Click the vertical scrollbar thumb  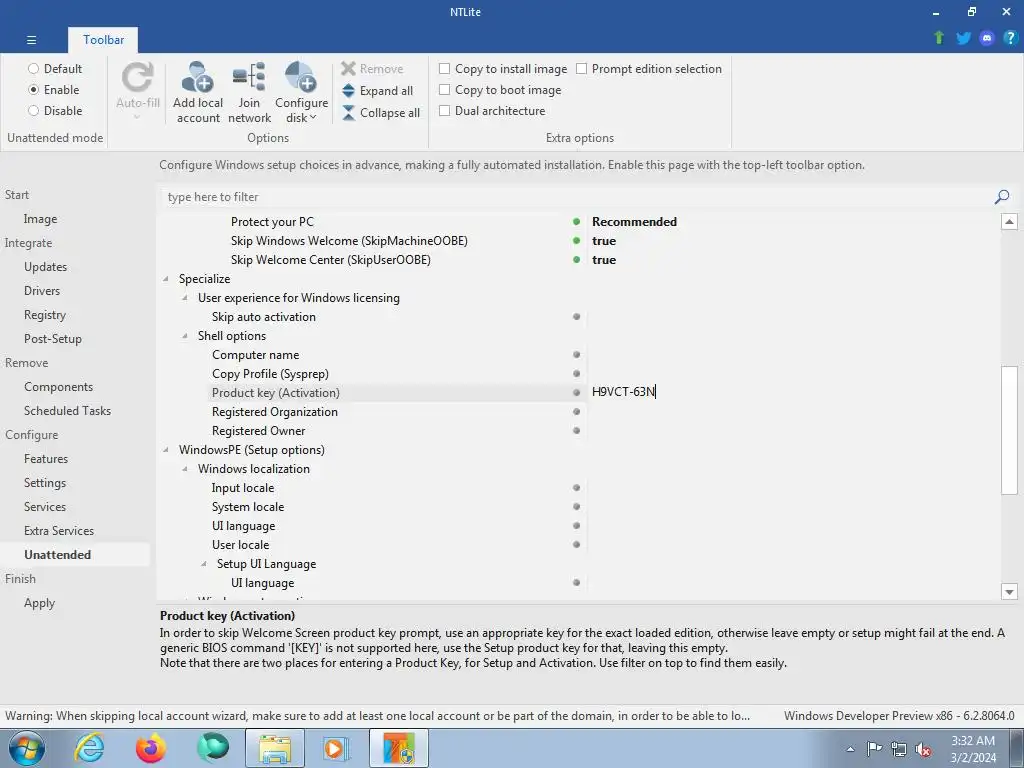pyautogui.click(x=1009, y=430)
